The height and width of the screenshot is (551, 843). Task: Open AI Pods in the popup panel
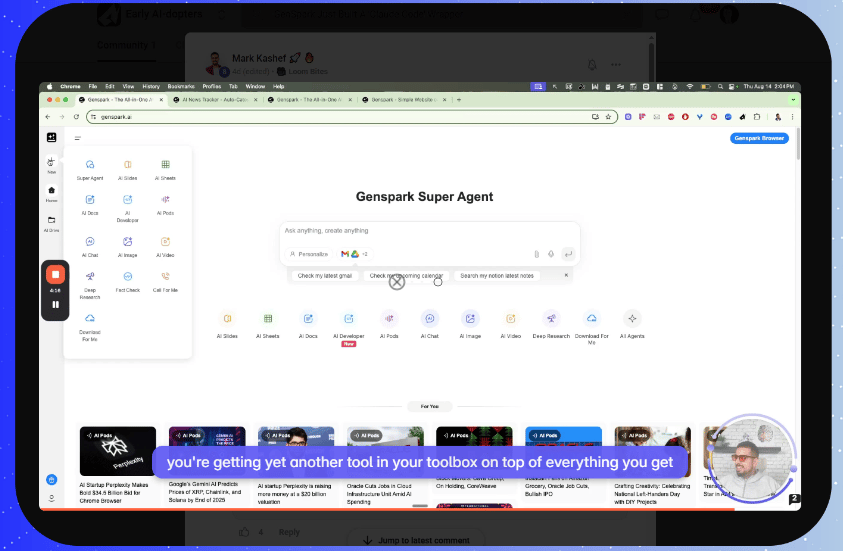(x=165, y=204)
